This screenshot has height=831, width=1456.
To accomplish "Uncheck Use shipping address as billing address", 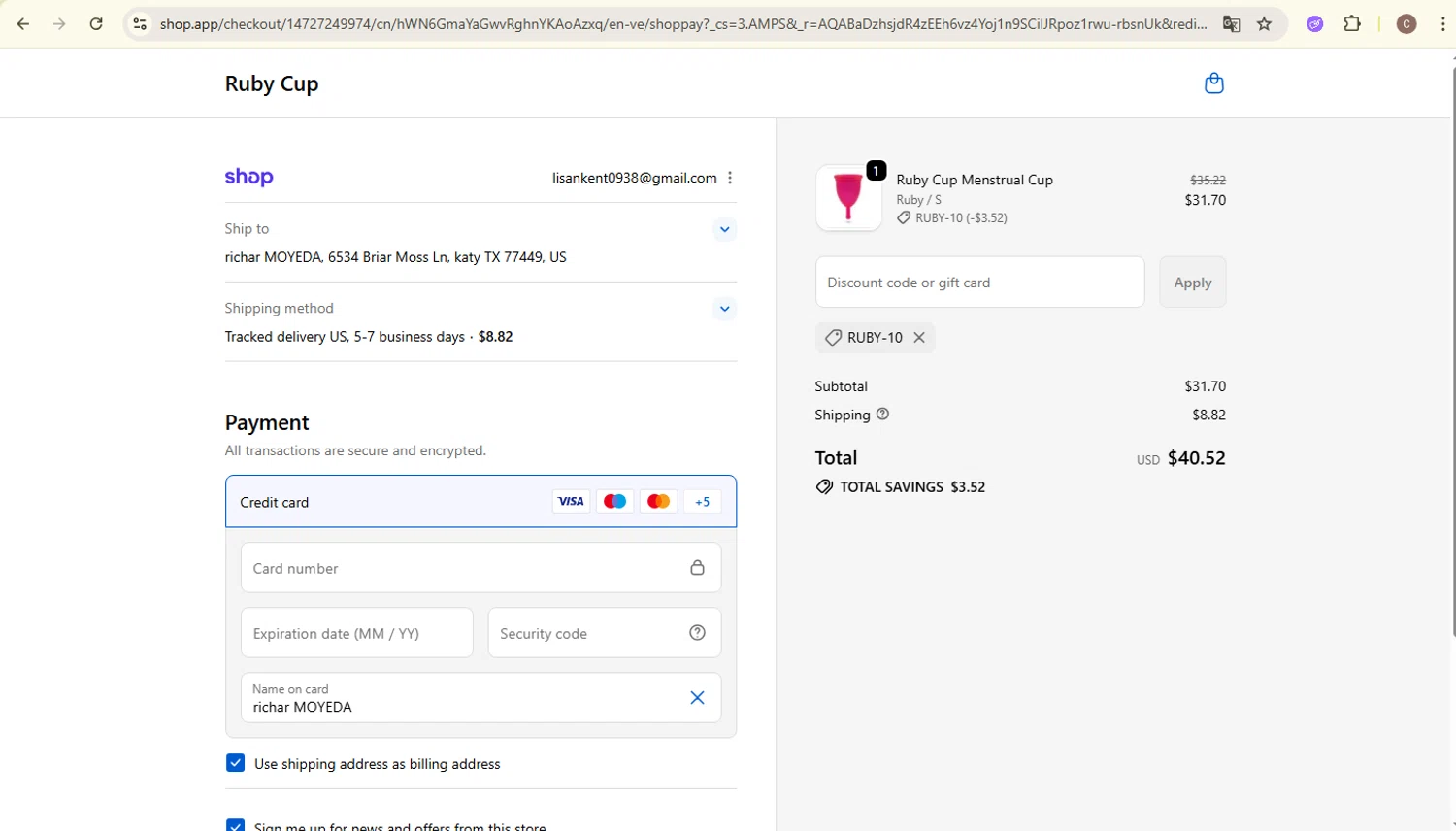I will click(235, 763).
